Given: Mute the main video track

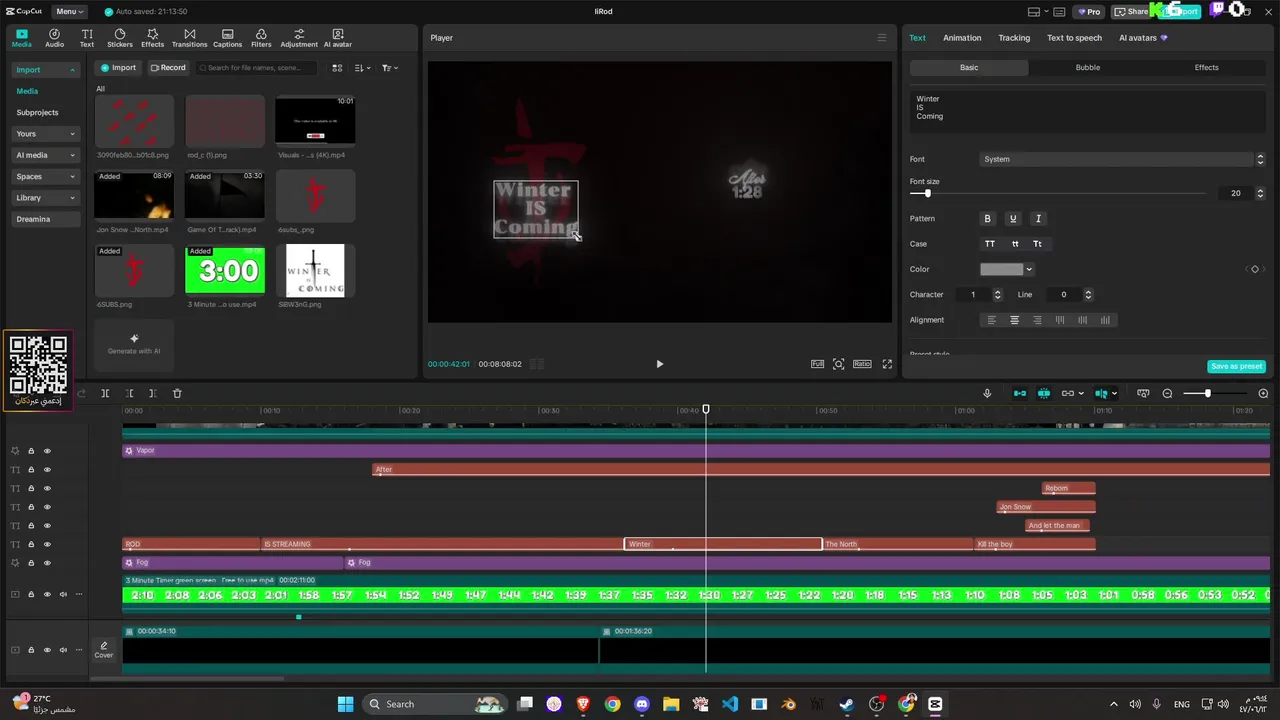Looking at the screenshot, I should pos(63,650).
